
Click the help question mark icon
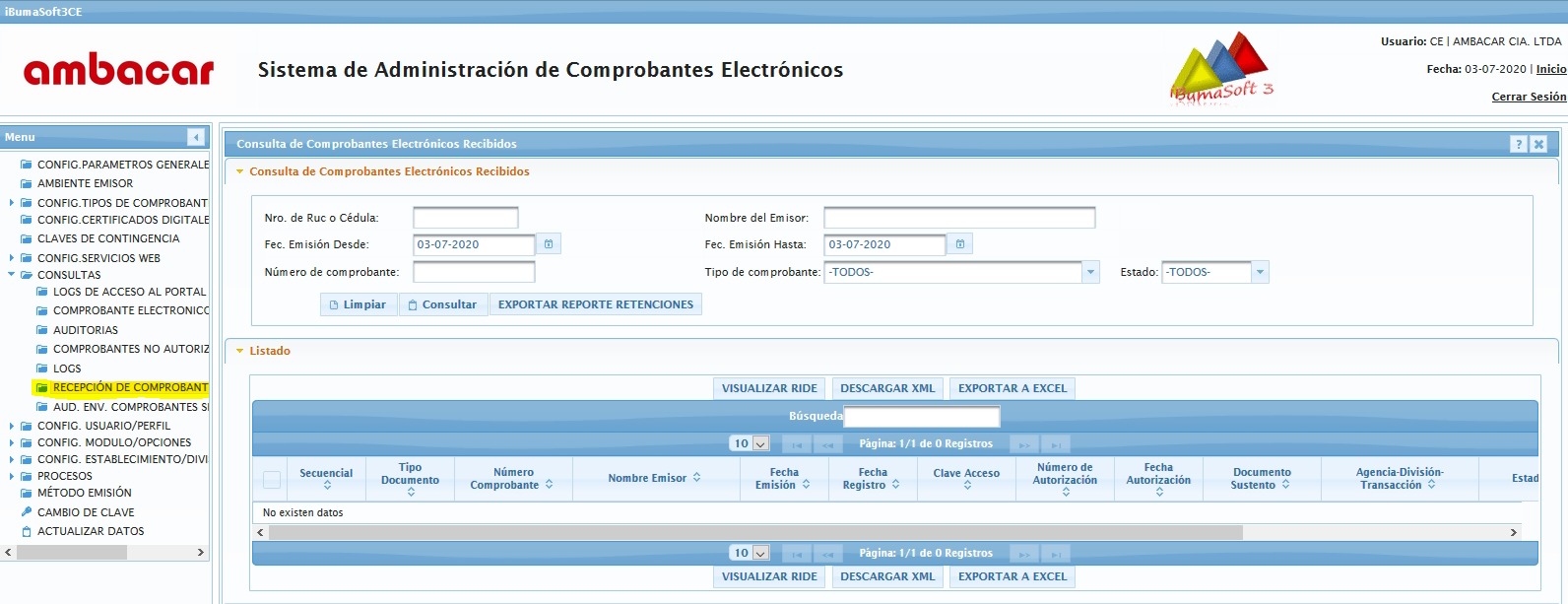[x=1519, y=144]
